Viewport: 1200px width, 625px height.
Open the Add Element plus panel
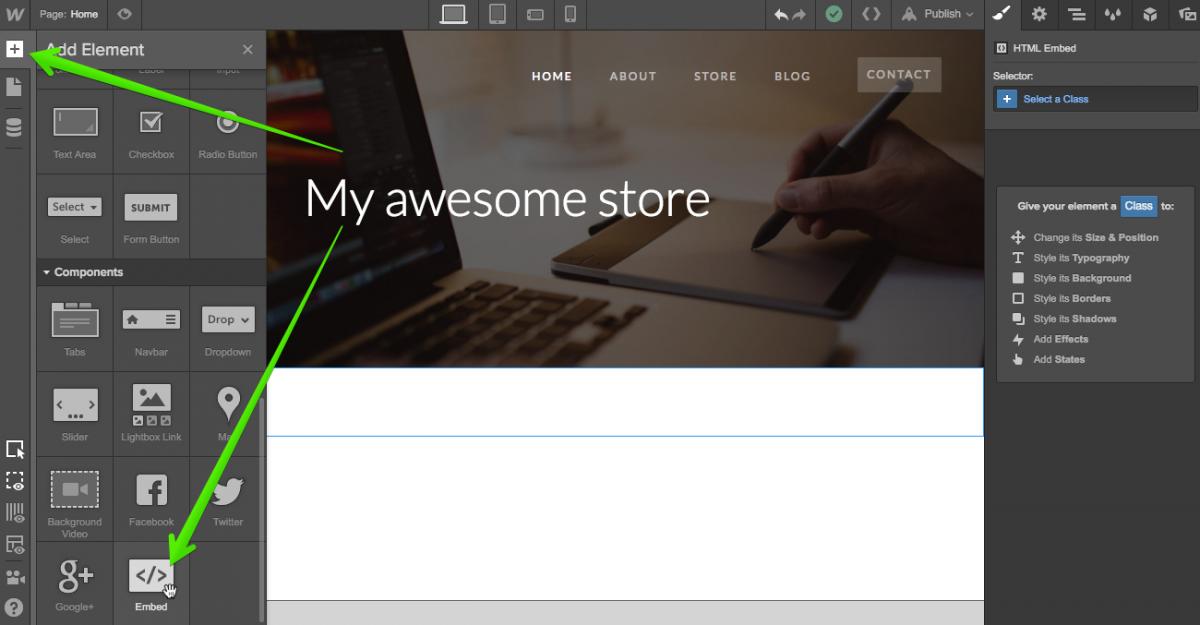point(14,49)
